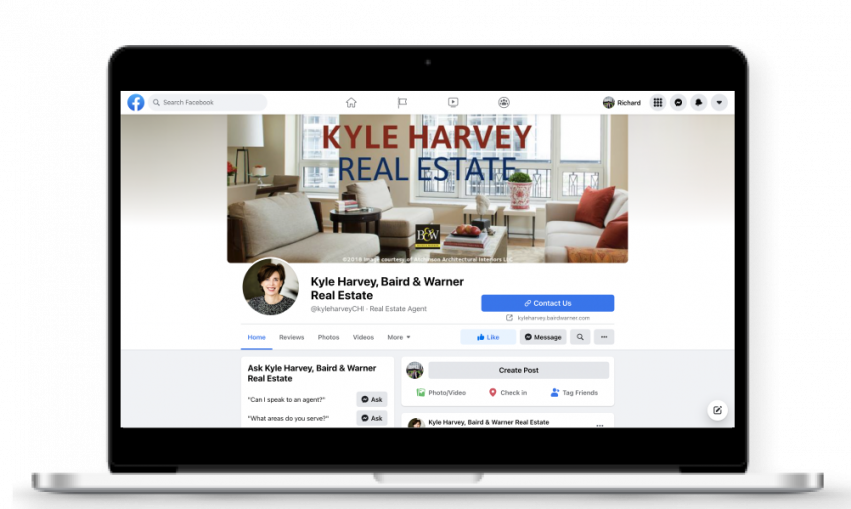Choose the Check in option
Screen dimensions: 851x509
click(507, 392)
